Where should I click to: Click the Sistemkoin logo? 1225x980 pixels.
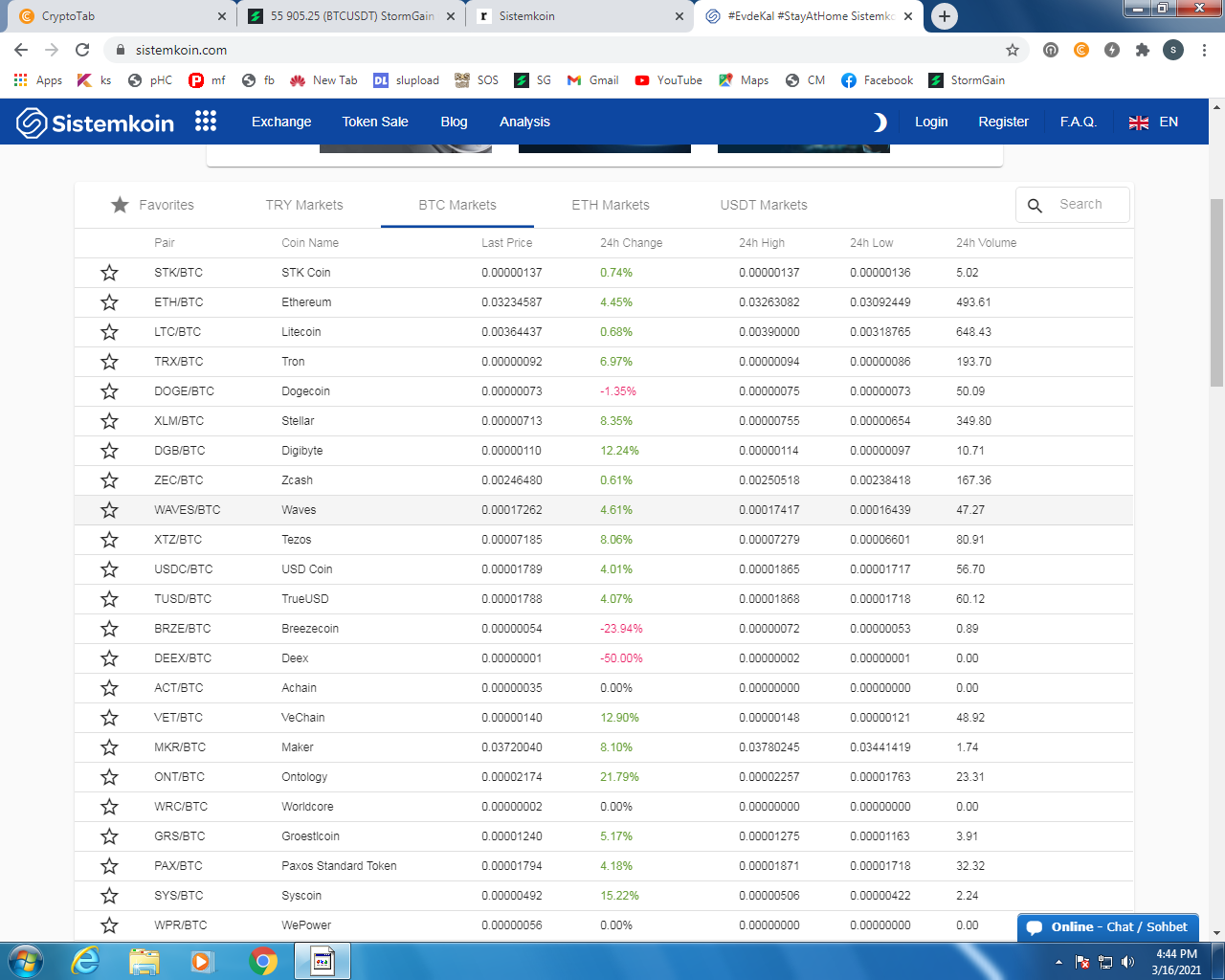[95, 122]
